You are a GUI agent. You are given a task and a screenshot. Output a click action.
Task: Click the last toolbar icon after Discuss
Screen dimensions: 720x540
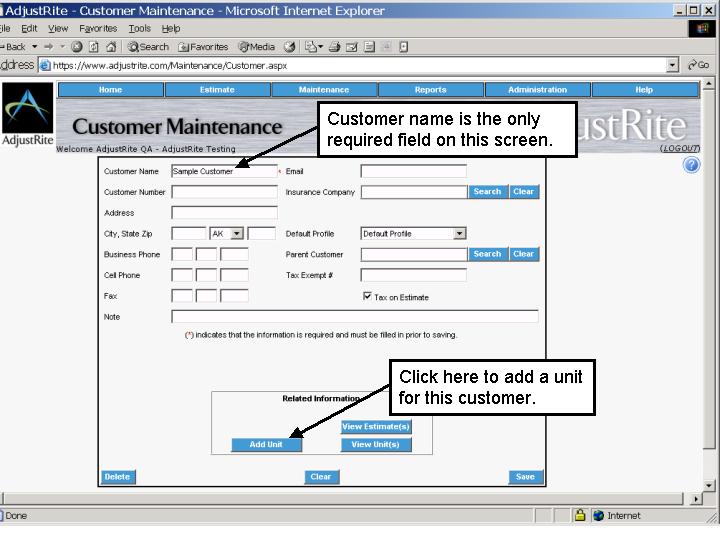(x=404, y=47)
